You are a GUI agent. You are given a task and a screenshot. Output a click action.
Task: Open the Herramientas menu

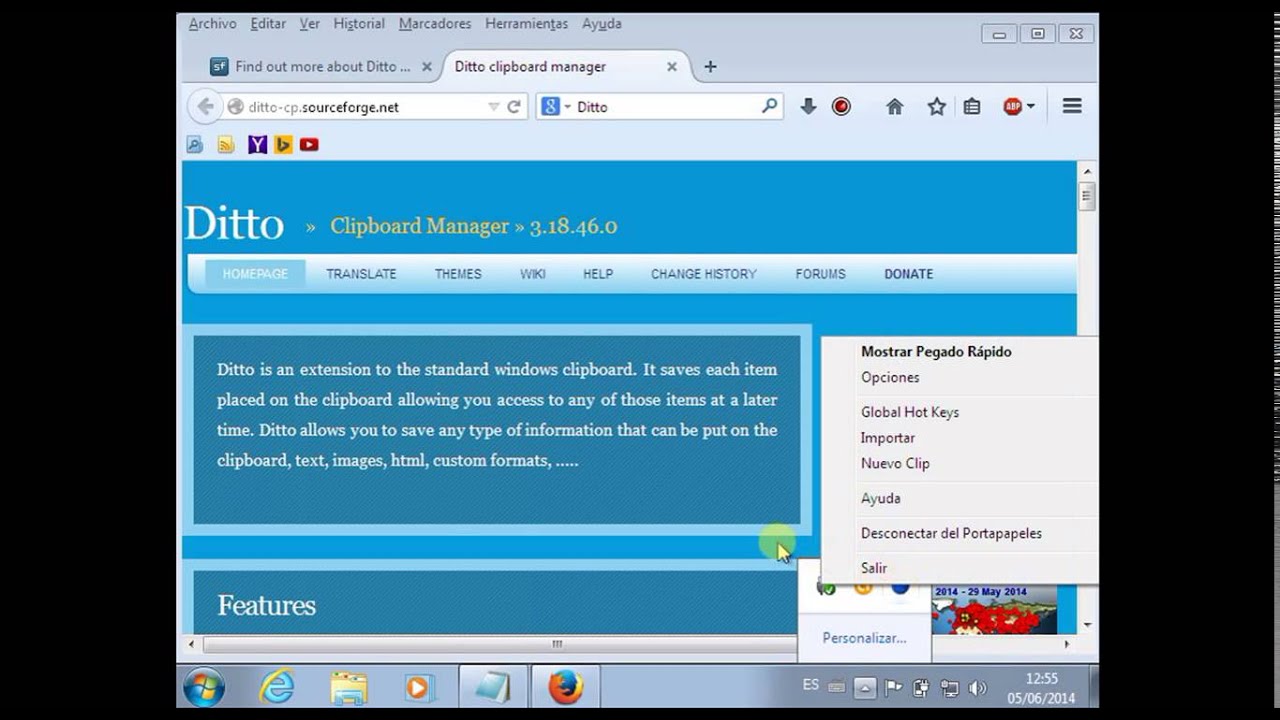point(526,23)
